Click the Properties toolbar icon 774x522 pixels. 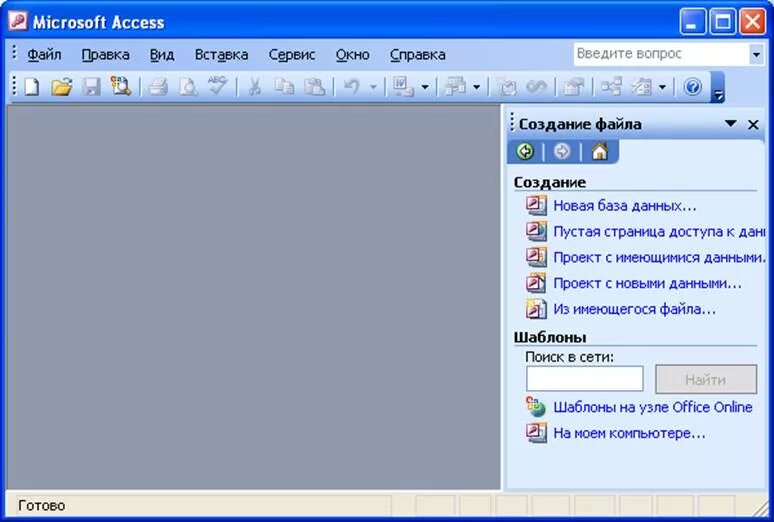click(x=573, y=87)
